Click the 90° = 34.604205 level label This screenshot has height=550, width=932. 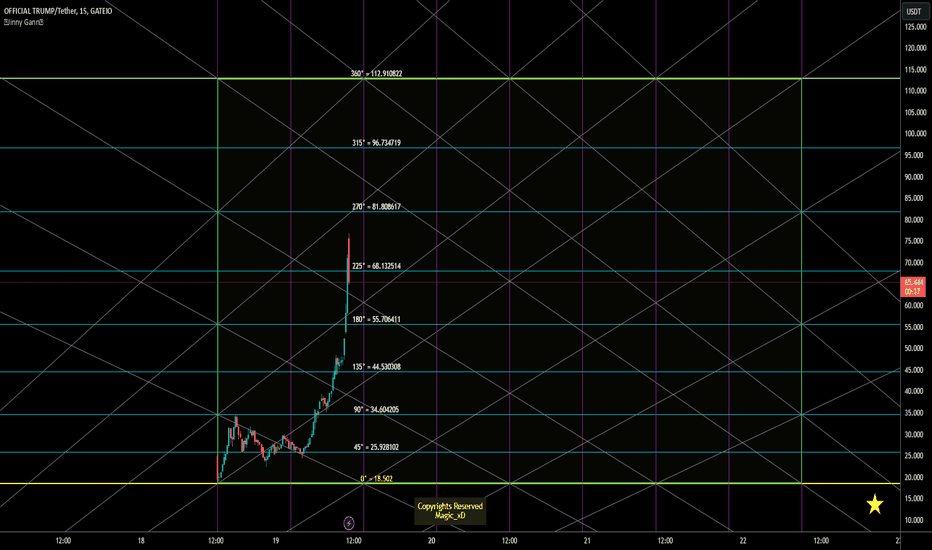pyautogui.click(x=376, y=410)
